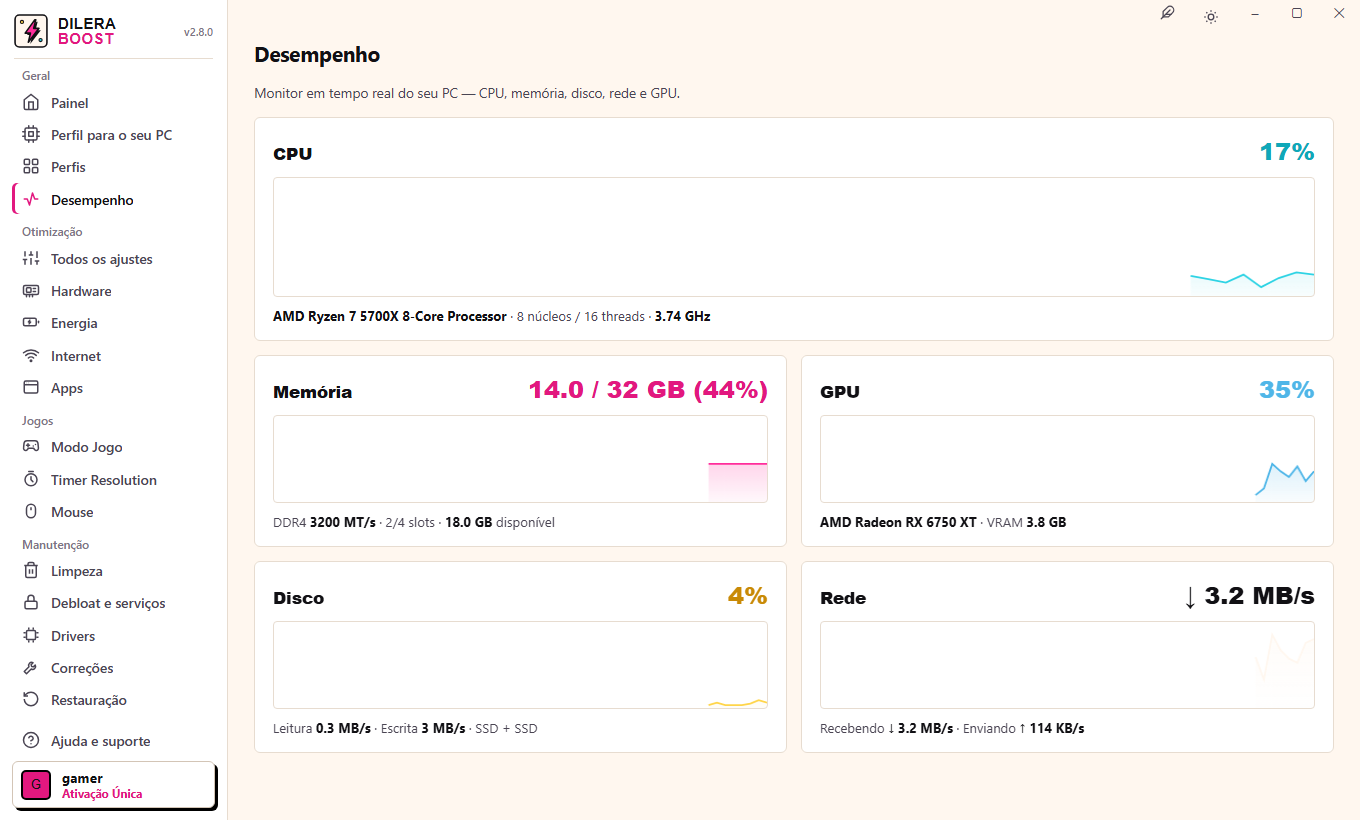Viewport: 1360px width, 820px height.
Task: Click the question mark help icon
Action: [x=31, y=741]
